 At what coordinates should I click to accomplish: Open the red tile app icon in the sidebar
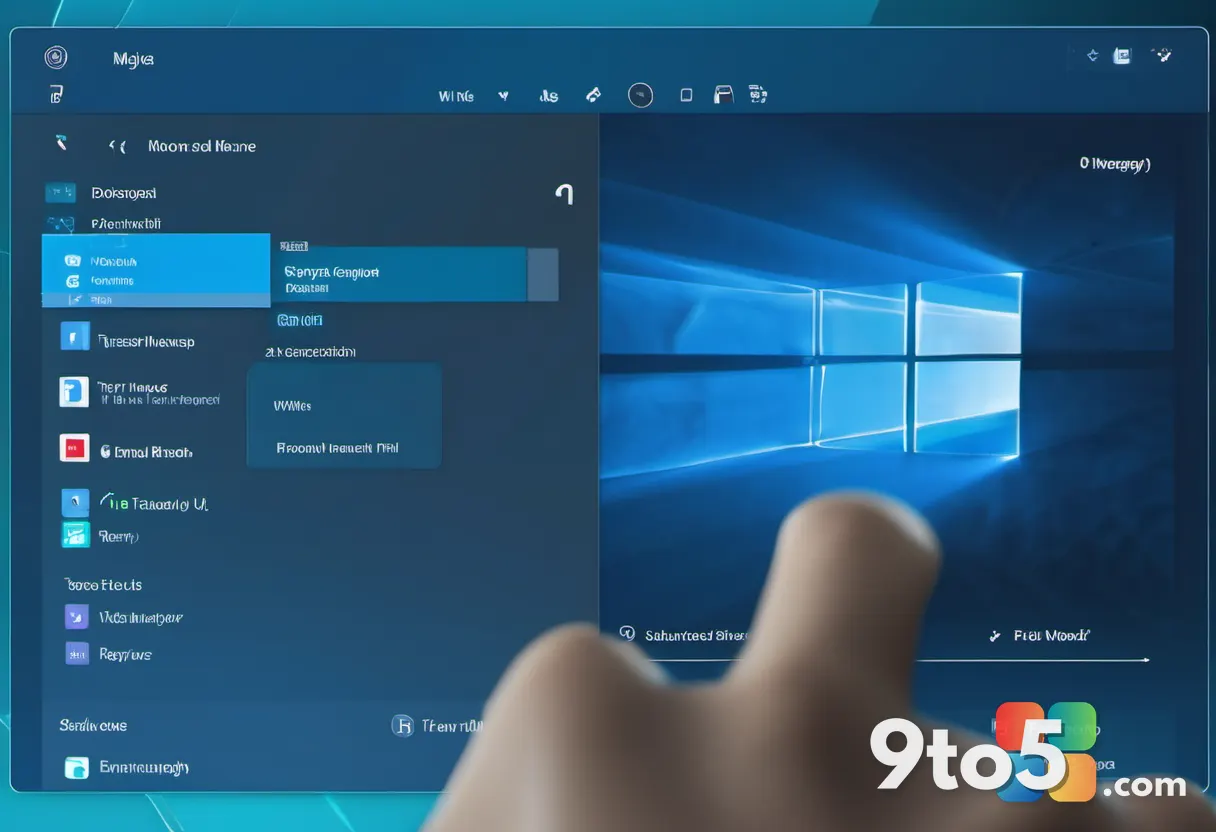pyautogui.click(x=74, y=447)
